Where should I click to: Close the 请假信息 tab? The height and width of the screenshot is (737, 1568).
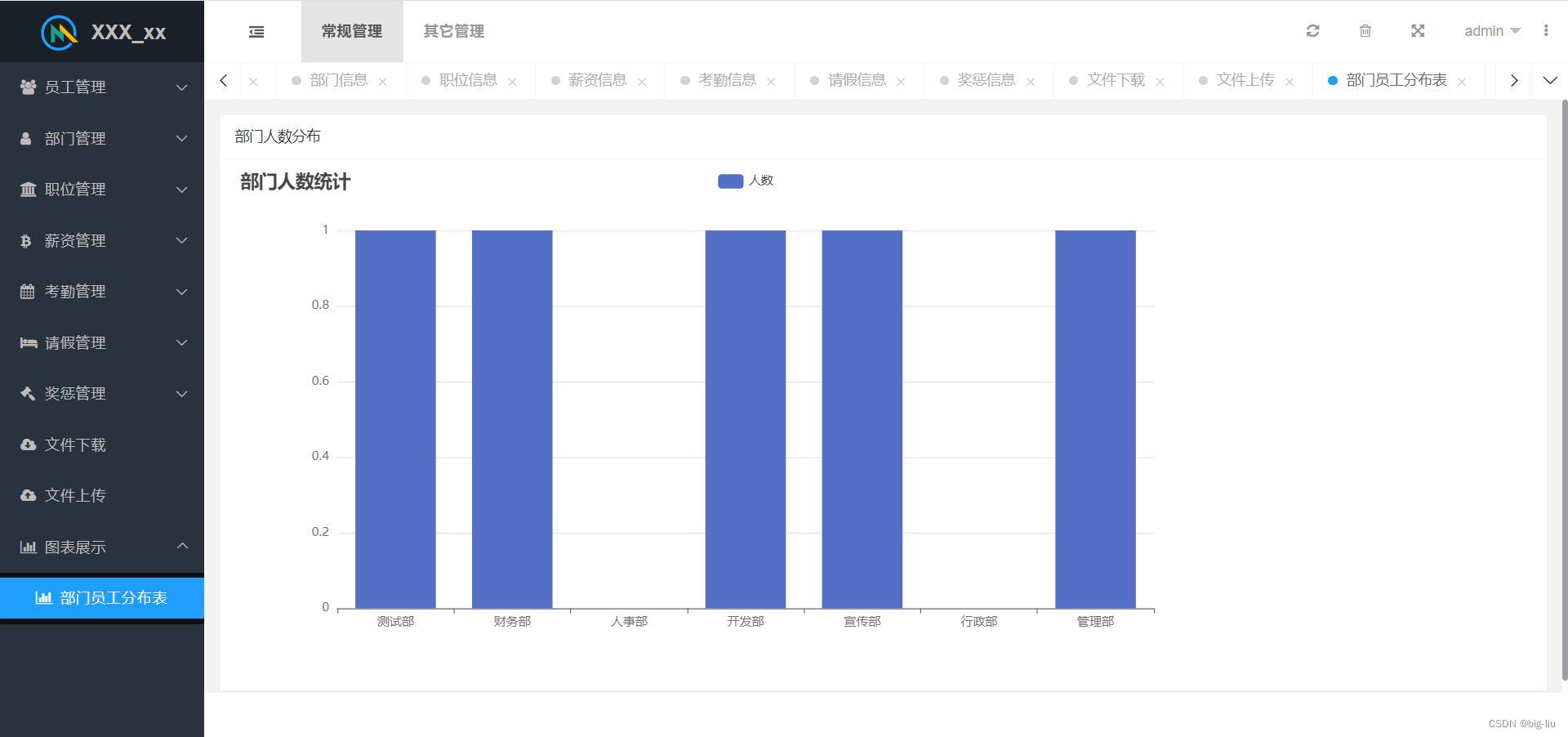pos(901,82)
